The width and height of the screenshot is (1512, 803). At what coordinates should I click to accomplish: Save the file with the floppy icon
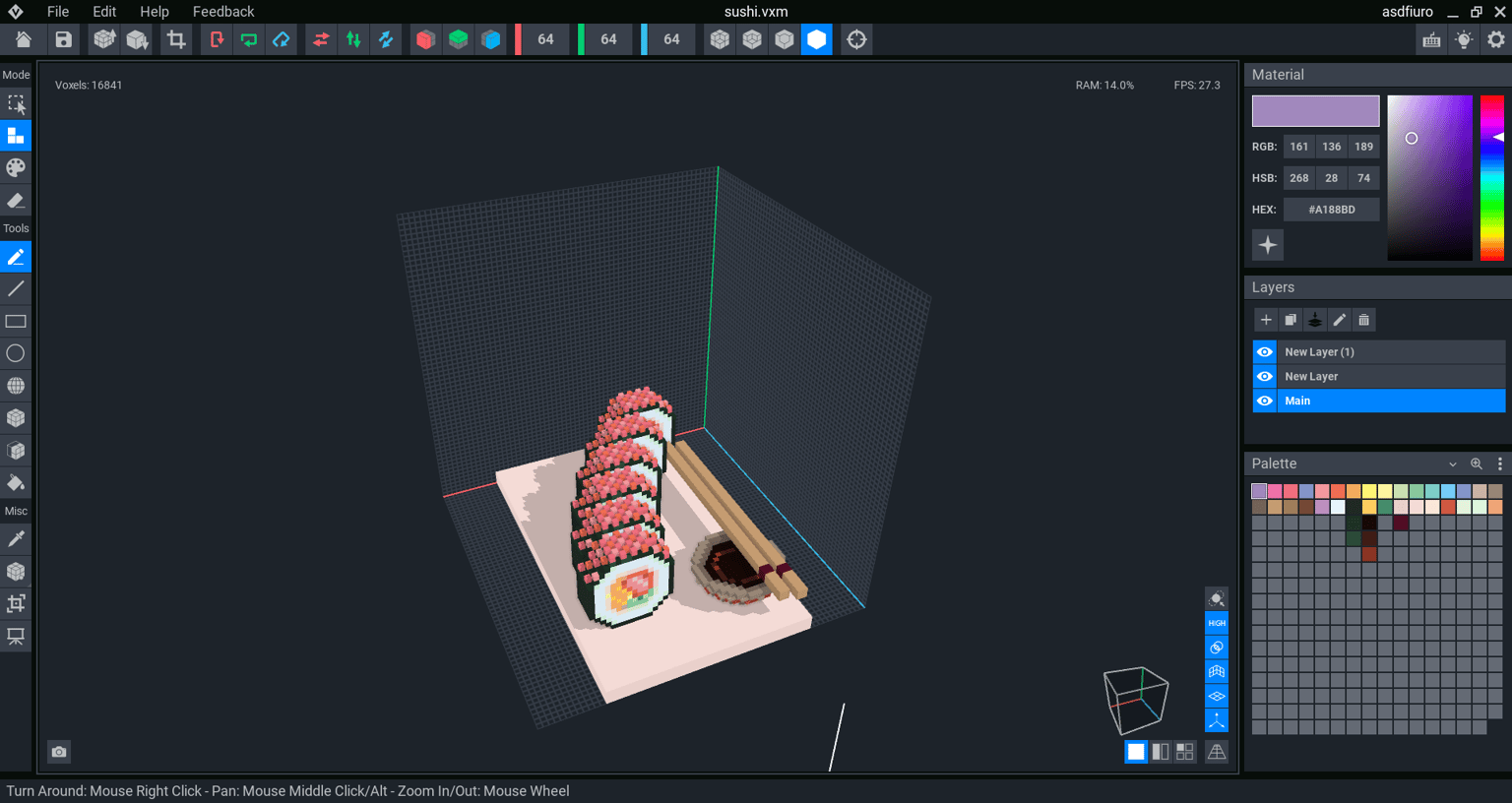tap(63, 39)
